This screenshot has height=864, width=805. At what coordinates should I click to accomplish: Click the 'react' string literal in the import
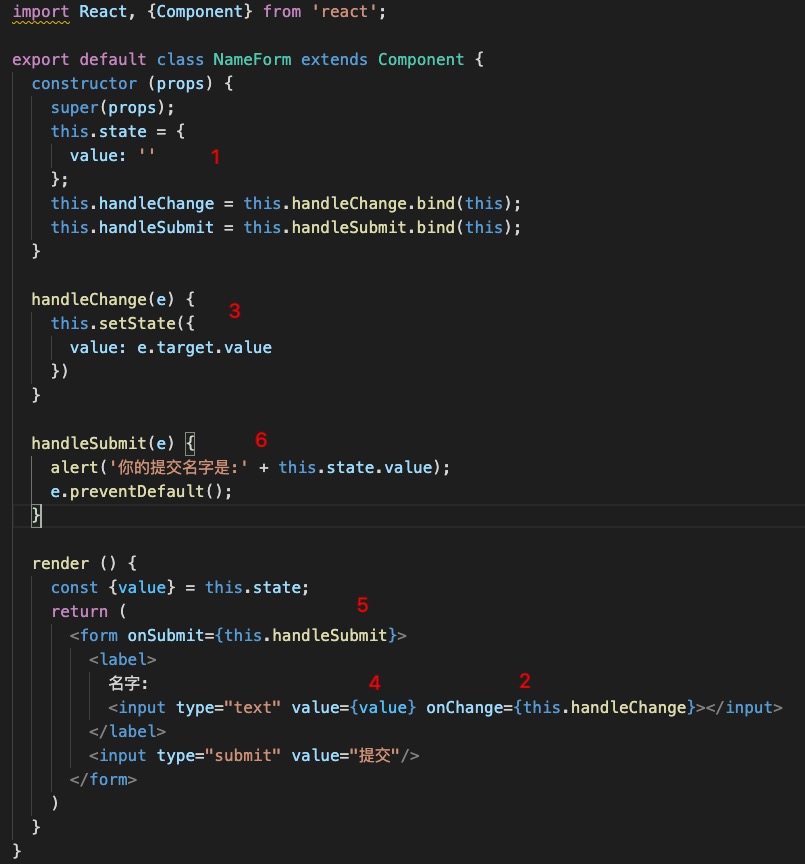point(344,12)
